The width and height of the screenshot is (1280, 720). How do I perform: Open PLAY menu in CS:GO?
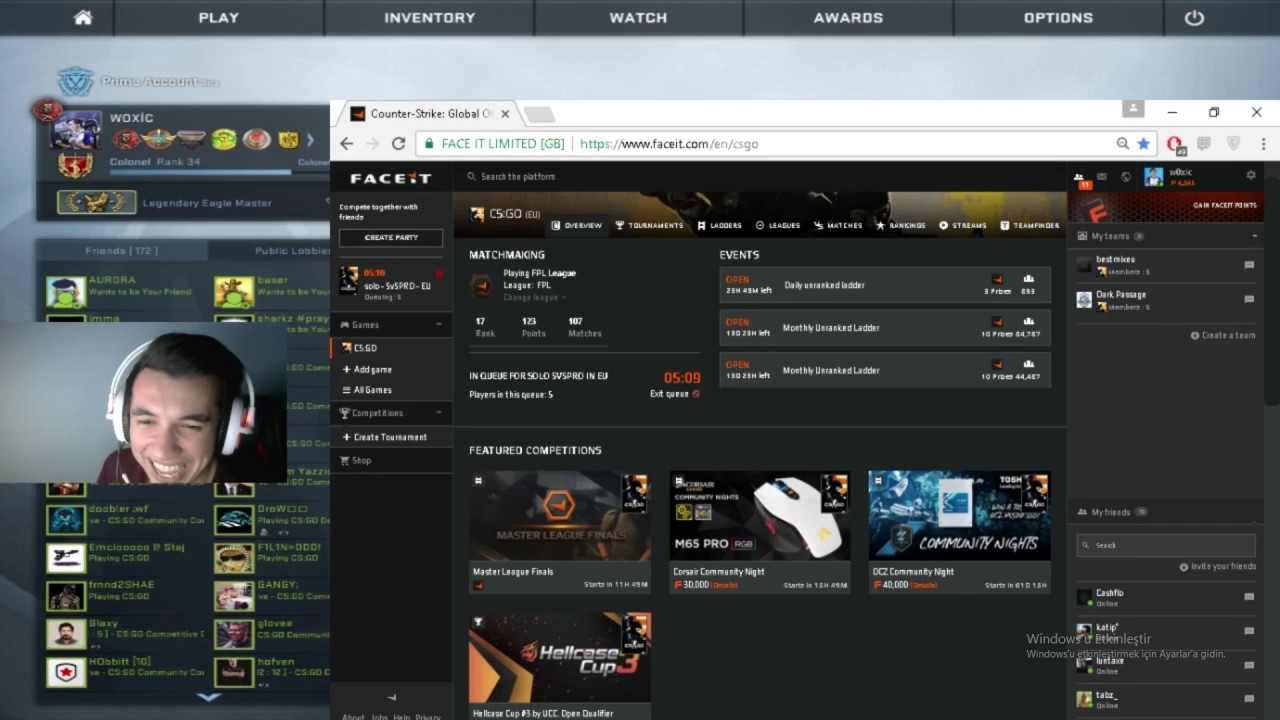218,17
